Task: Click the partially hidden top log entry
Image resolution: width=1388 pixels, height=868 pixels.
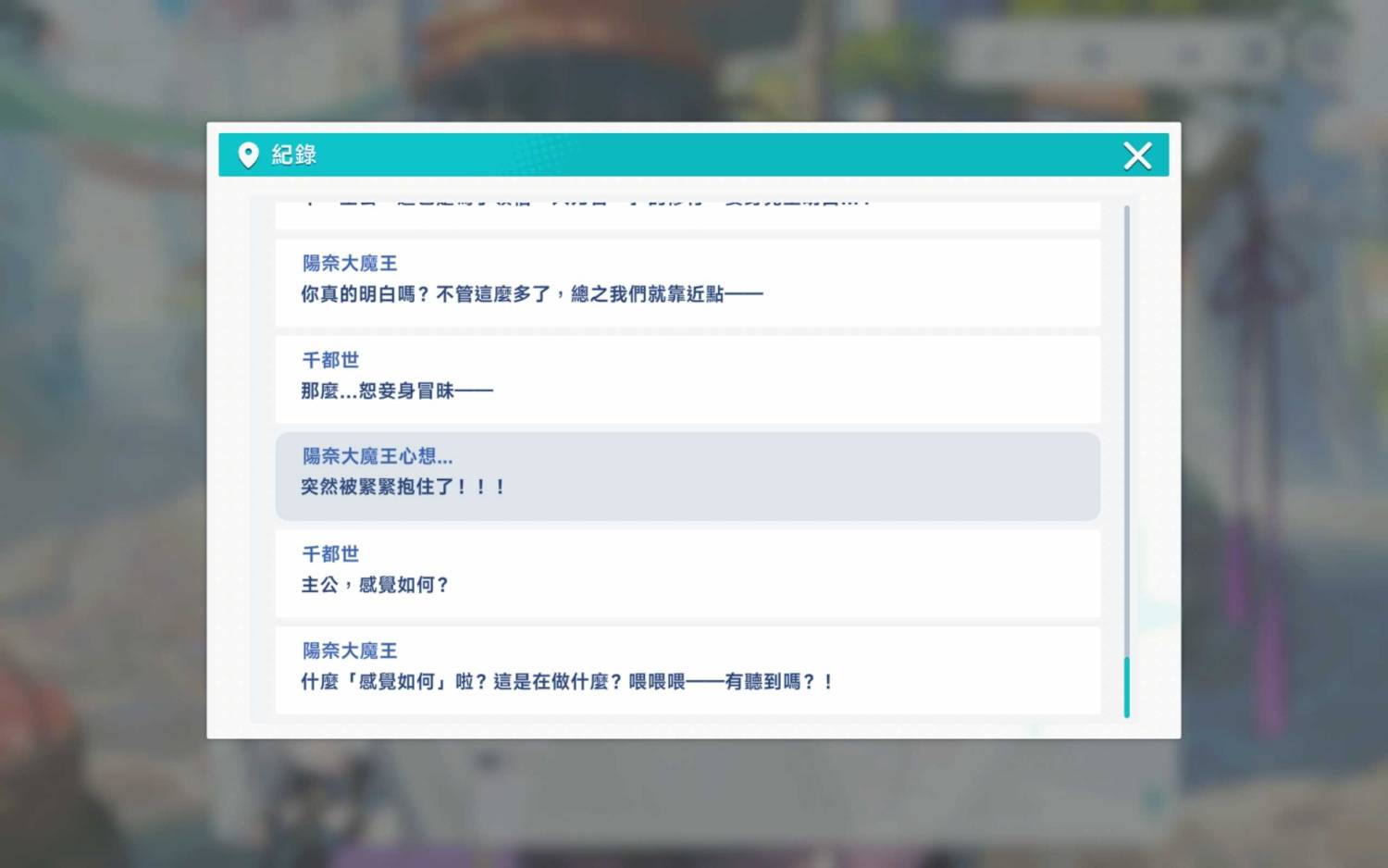Action: click(x=687, y=215)
